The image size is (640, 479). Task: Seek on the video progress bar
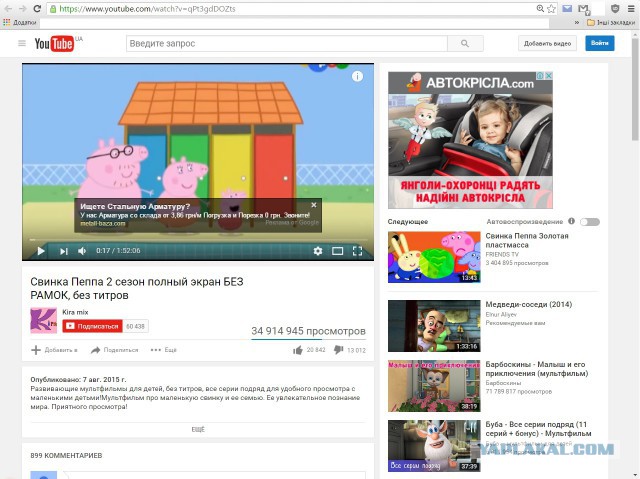pyautogui.click(x=198, y=240)
